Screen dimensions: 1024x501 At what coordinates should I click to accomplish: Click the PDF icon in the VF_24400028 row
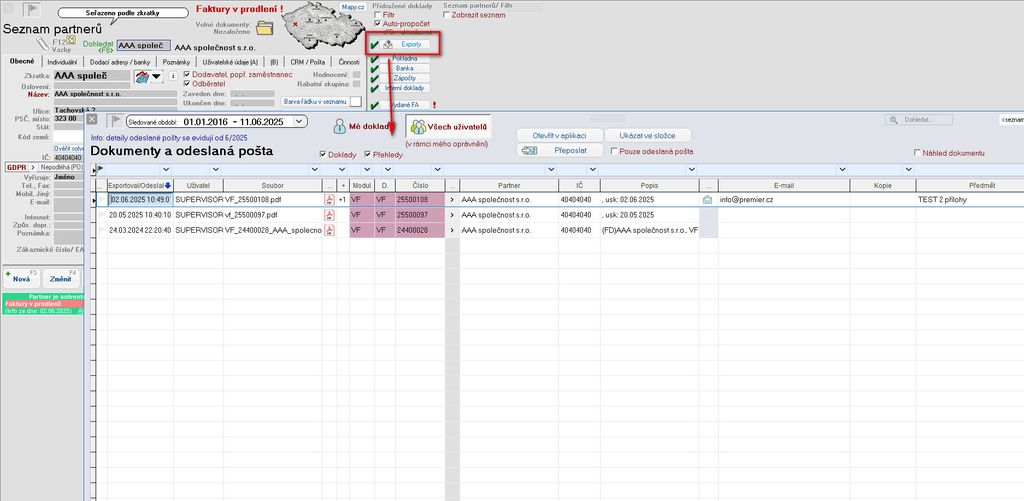pos(329,230)
